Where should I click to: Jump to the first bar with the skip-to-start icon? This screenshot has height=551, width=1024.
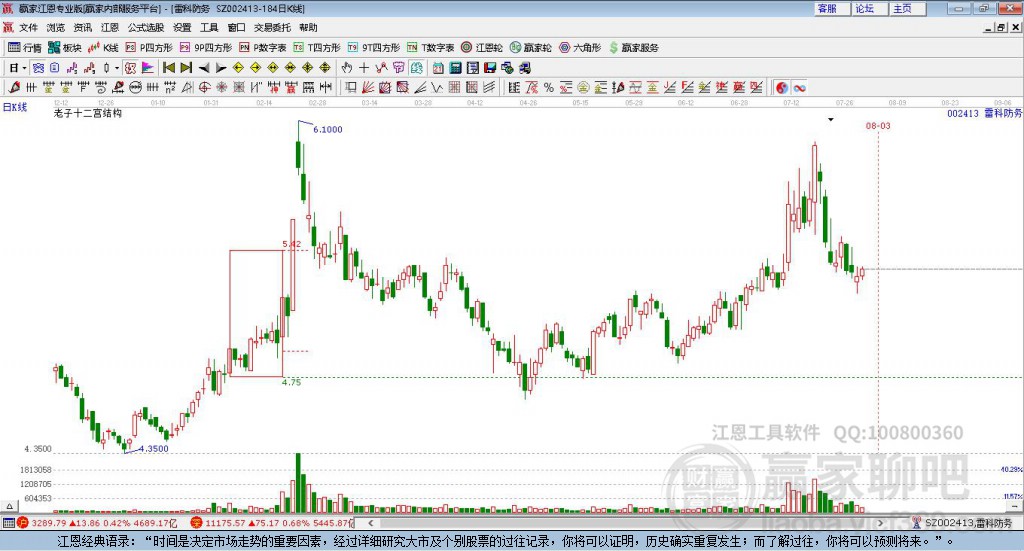(168, 68)
